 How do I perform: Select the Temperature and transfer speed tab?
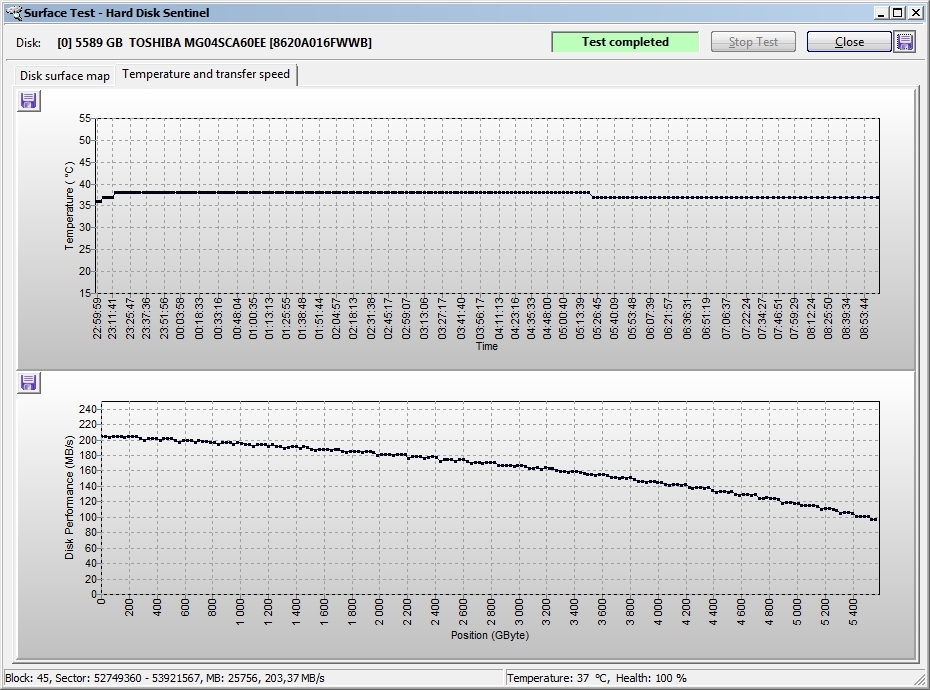[206, 75]
